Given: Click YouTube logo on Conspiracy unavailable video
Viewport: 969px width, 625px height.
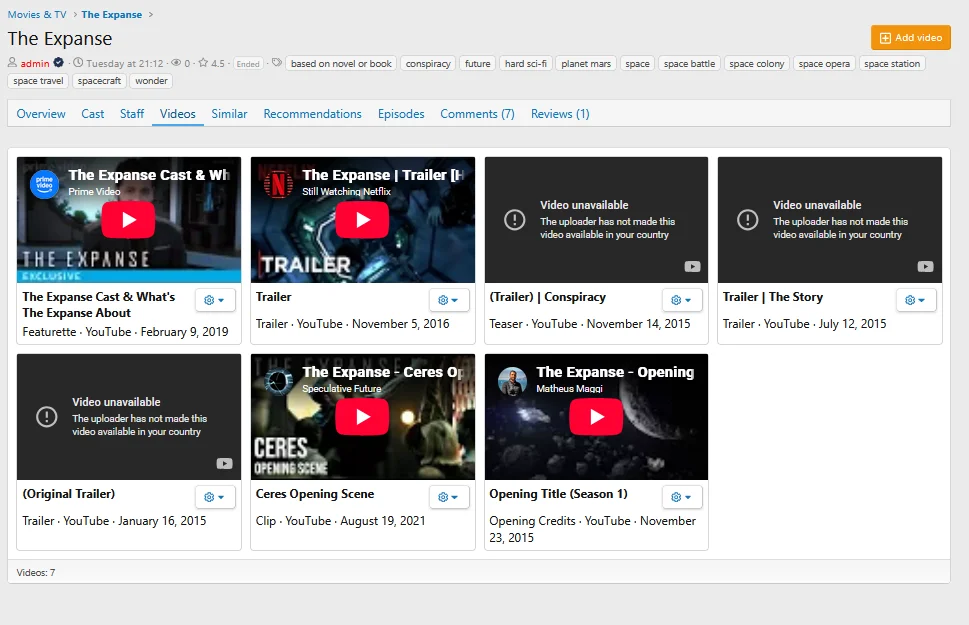Looking at the screenshot, I should [692, 266].
